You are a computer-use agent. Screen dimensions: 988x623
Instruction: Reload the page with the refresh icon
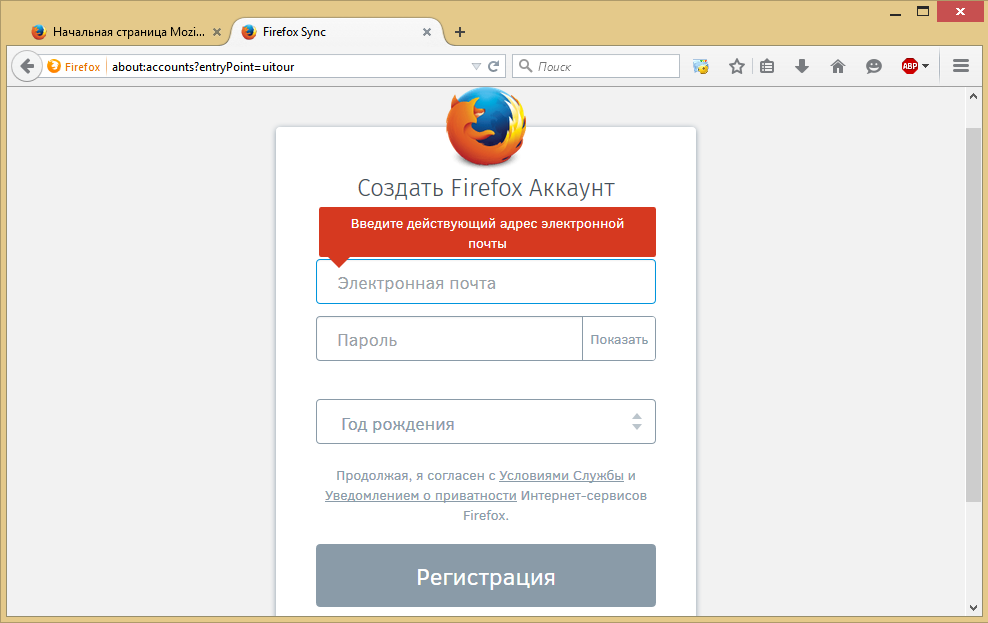tap(493, 67)
